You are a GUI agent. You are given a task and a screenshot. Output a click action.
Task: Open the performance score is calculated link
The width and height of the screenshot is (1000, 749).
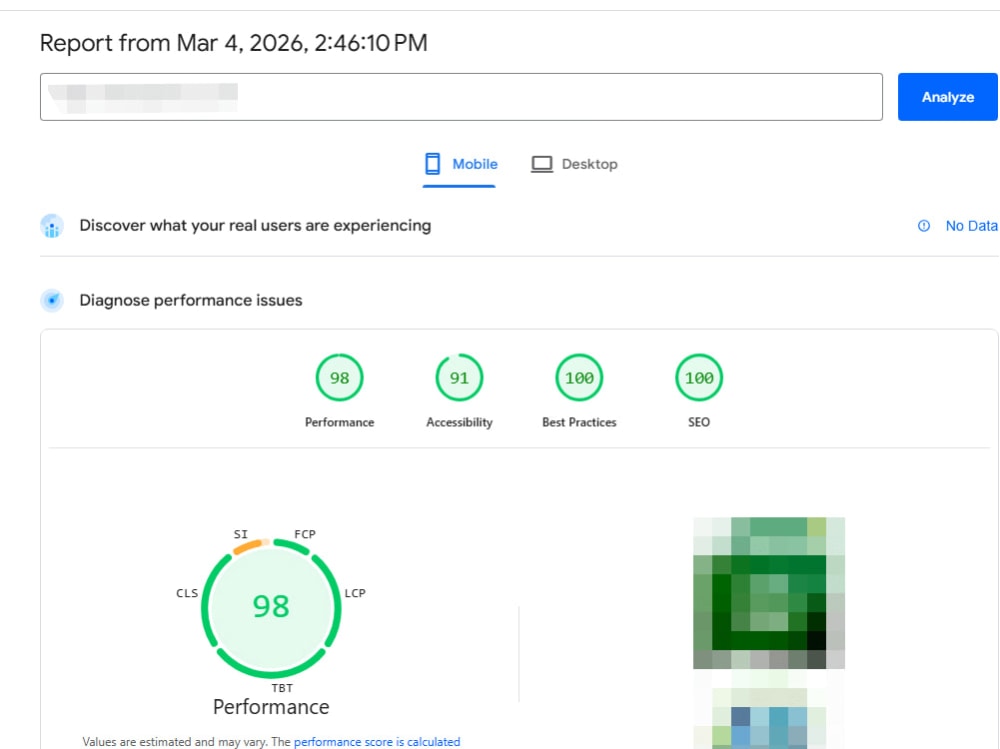(x=377, y=742)
